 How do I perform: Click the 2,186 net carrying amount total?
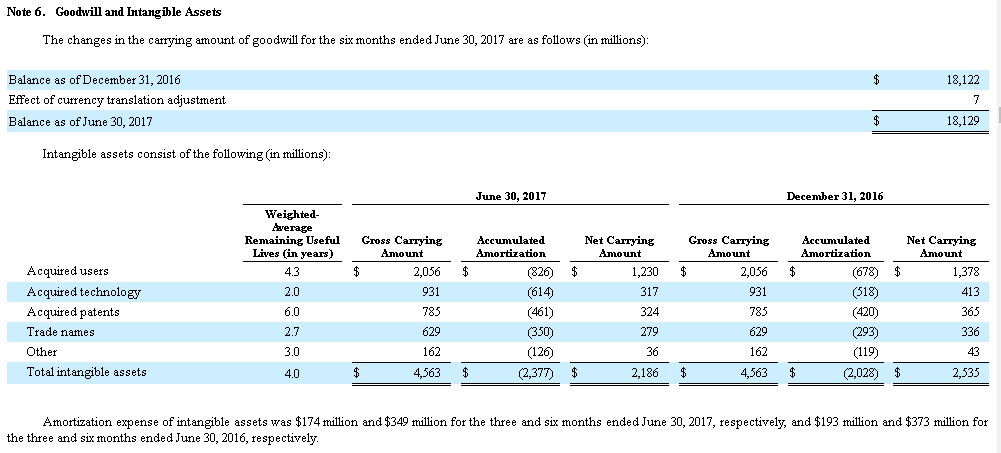click(645, 373)
